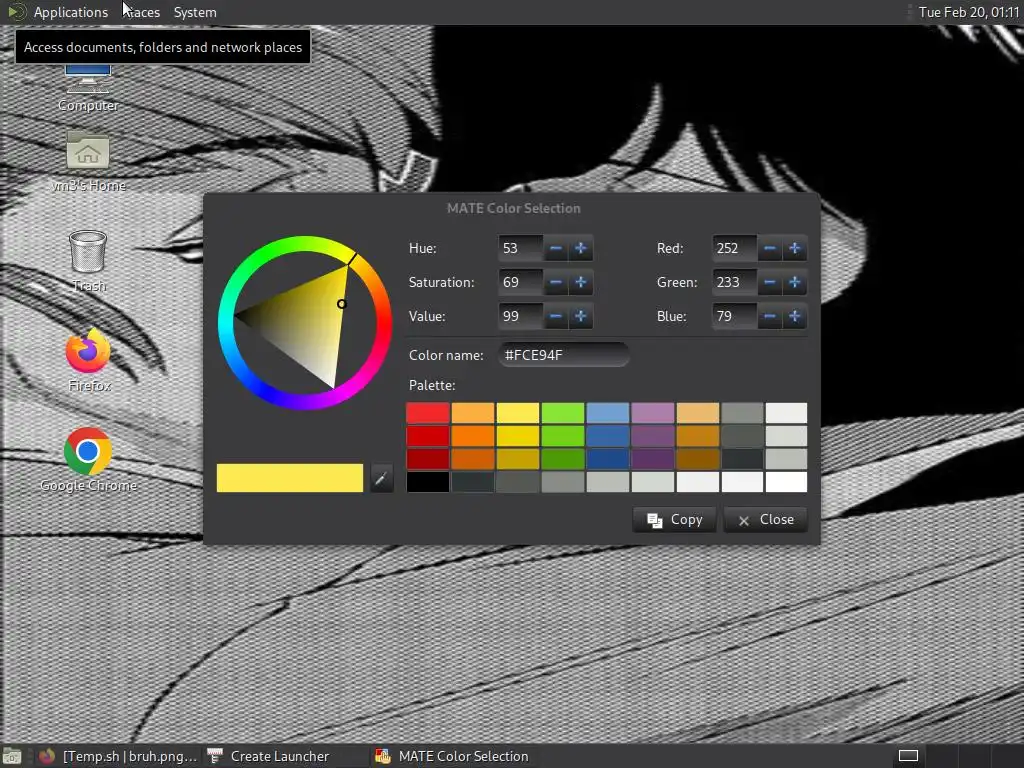Decrease Blue with the minus button
This screenshot has height=768, width=1024.
click(x=770, y=316)
